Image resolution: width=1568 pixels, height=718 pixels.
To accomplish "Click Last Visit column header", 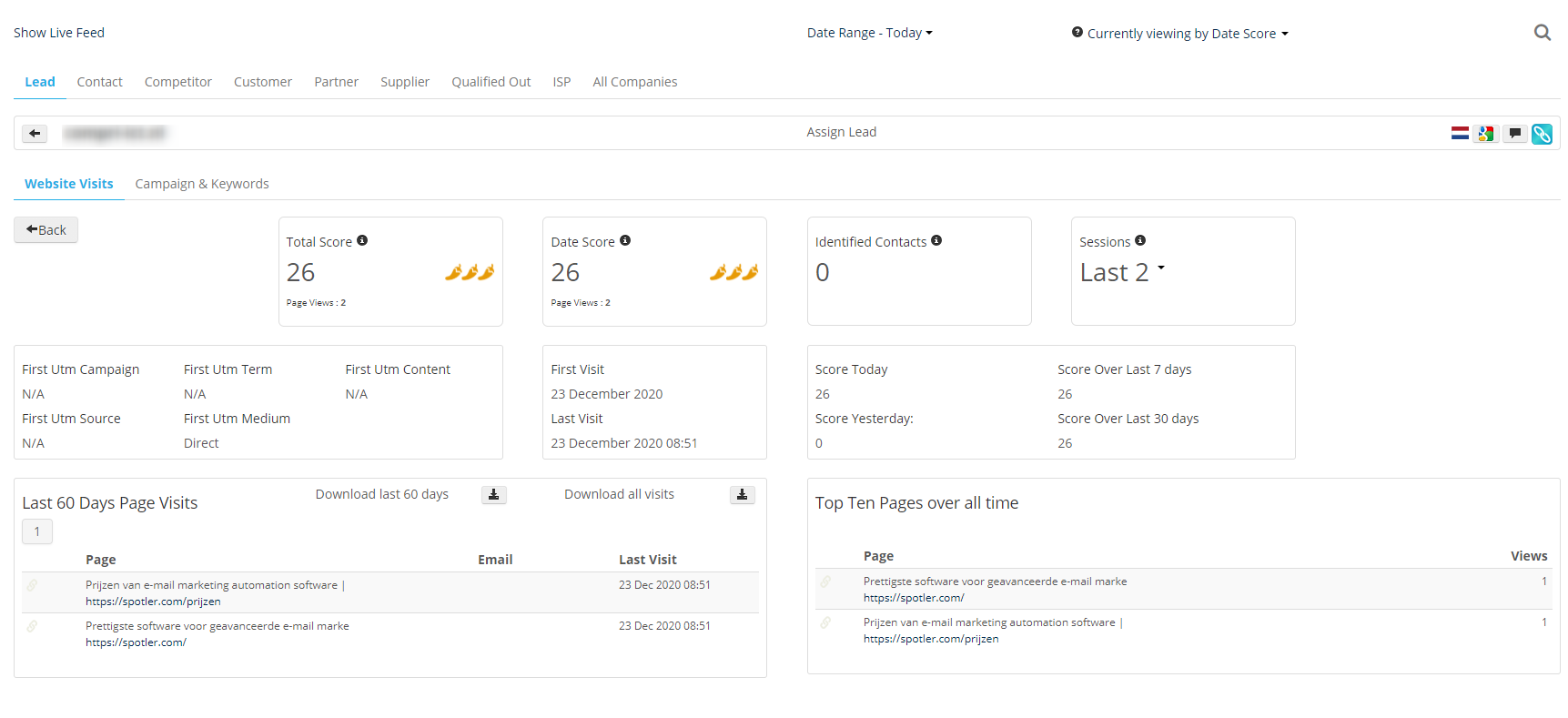I will [648, 560].
